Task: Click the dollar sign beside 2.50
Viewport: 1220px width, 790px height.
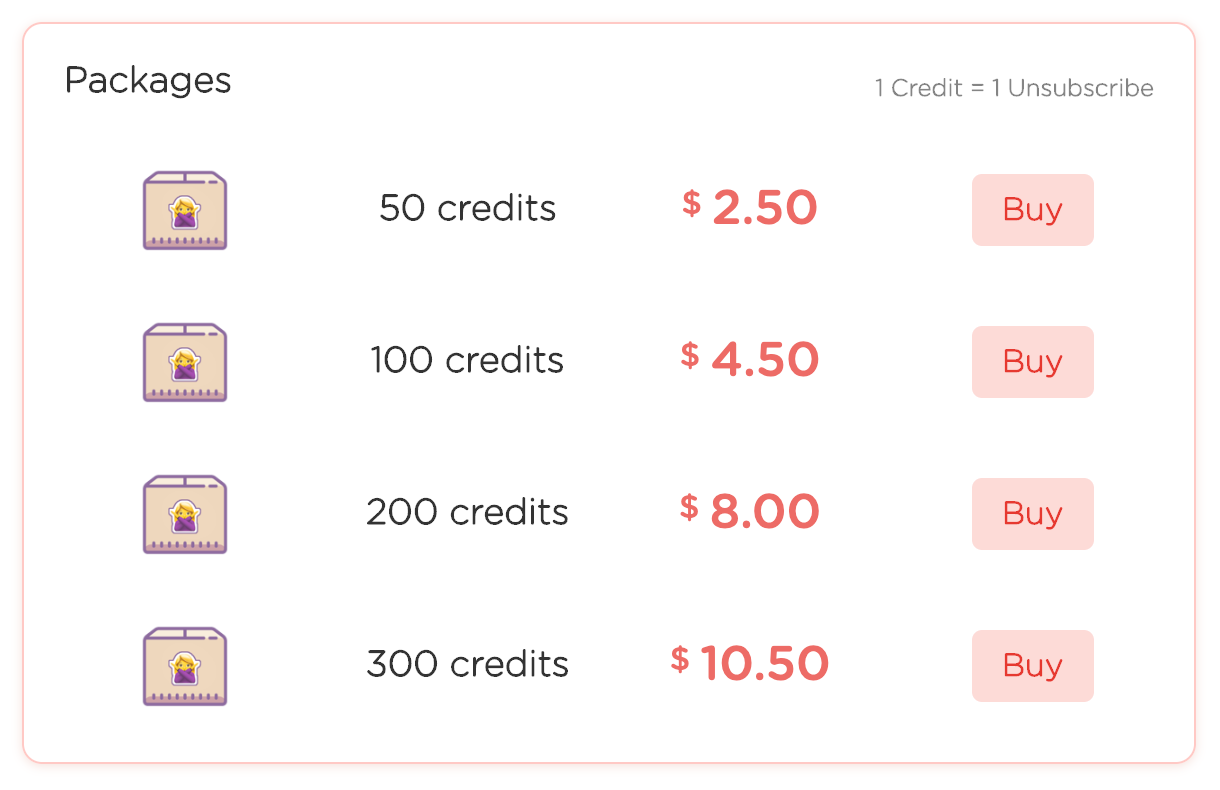Action: click(x=691, y=204)
